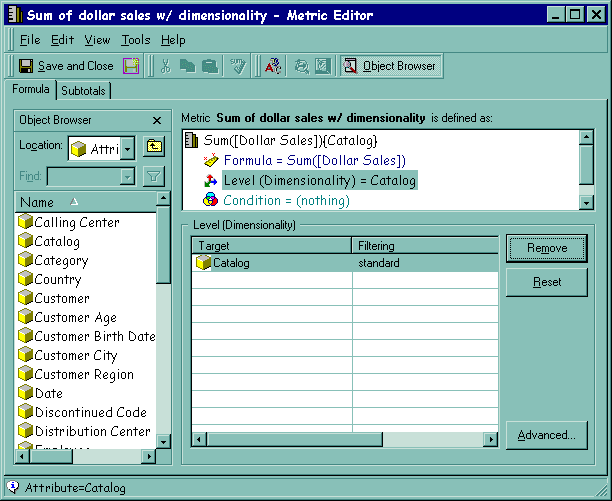Select Customer Region in attribute list
Image resolution: width=612 pixels, height=501 pixels.
(84, 374)
